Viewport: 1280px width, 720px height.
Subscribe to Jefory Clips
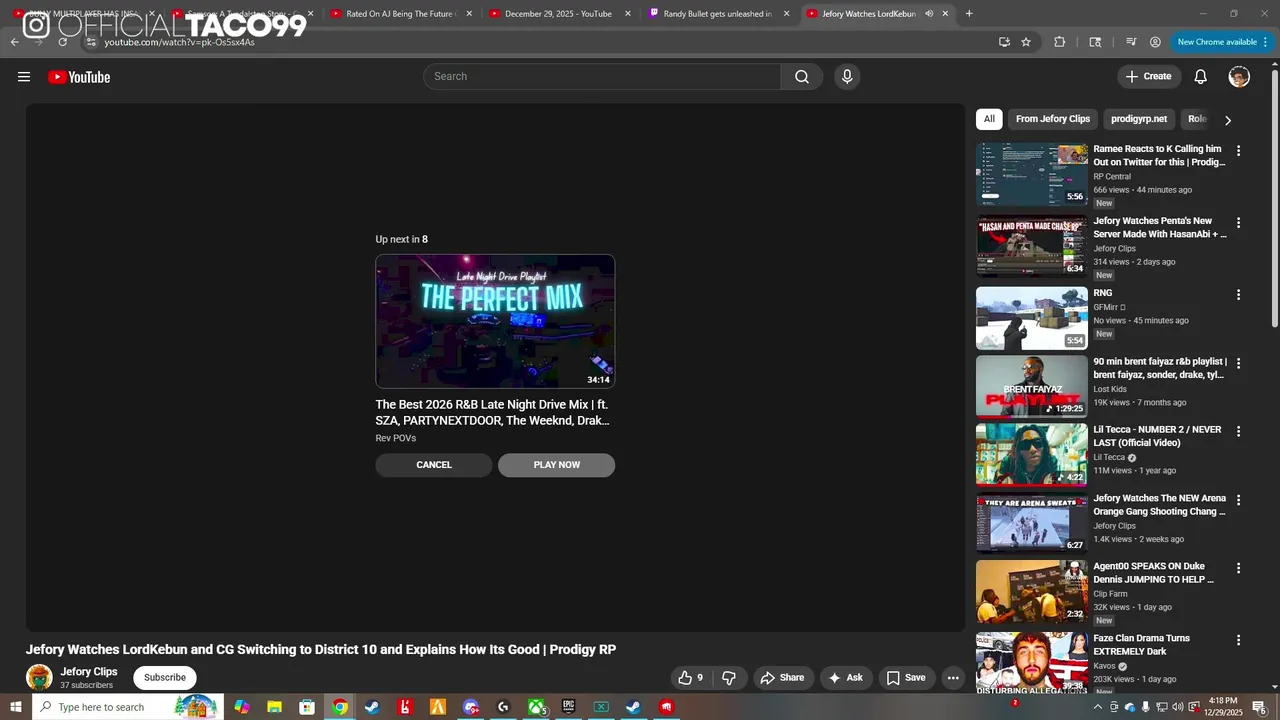click(165, 677)
